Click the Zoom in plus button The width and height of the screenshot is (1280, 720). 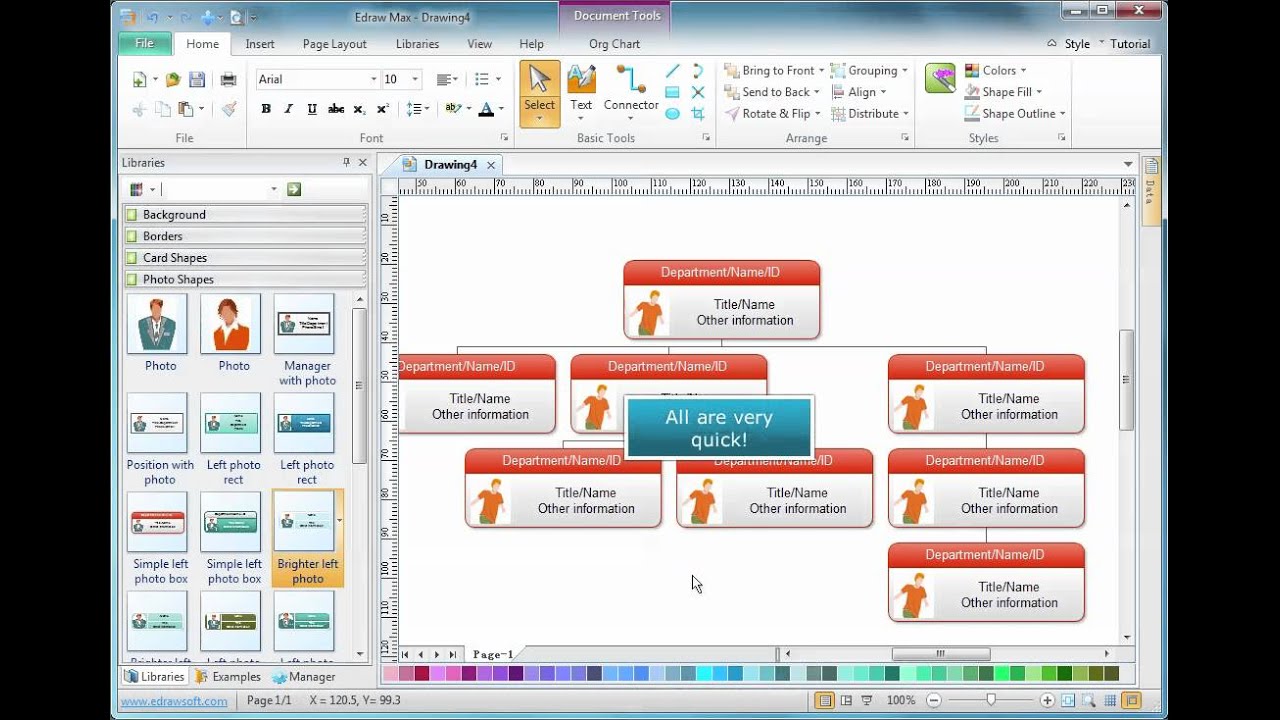click(x=1047, y=701)
